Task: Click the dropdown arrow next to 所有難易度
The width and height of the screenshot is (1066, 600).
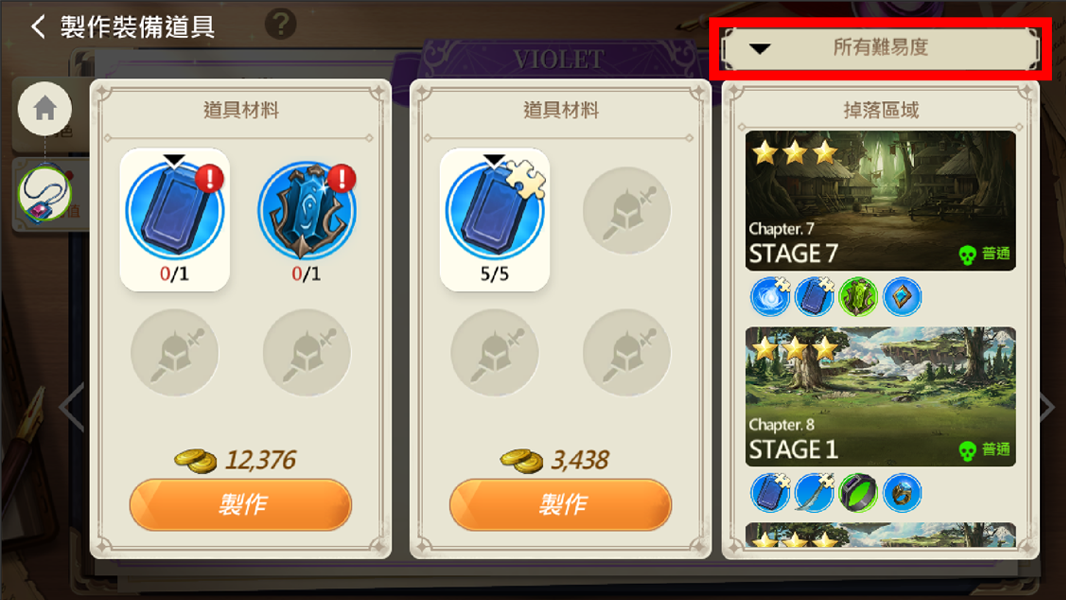Action: pos(759,49)
